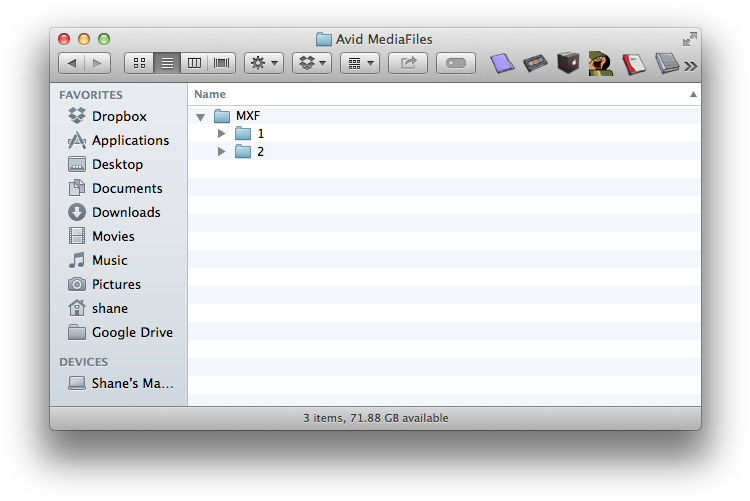Viewport: 750px width, 501px height.
Task: Expand folder 2 disclosure triangle
Action: coord(221,152)
